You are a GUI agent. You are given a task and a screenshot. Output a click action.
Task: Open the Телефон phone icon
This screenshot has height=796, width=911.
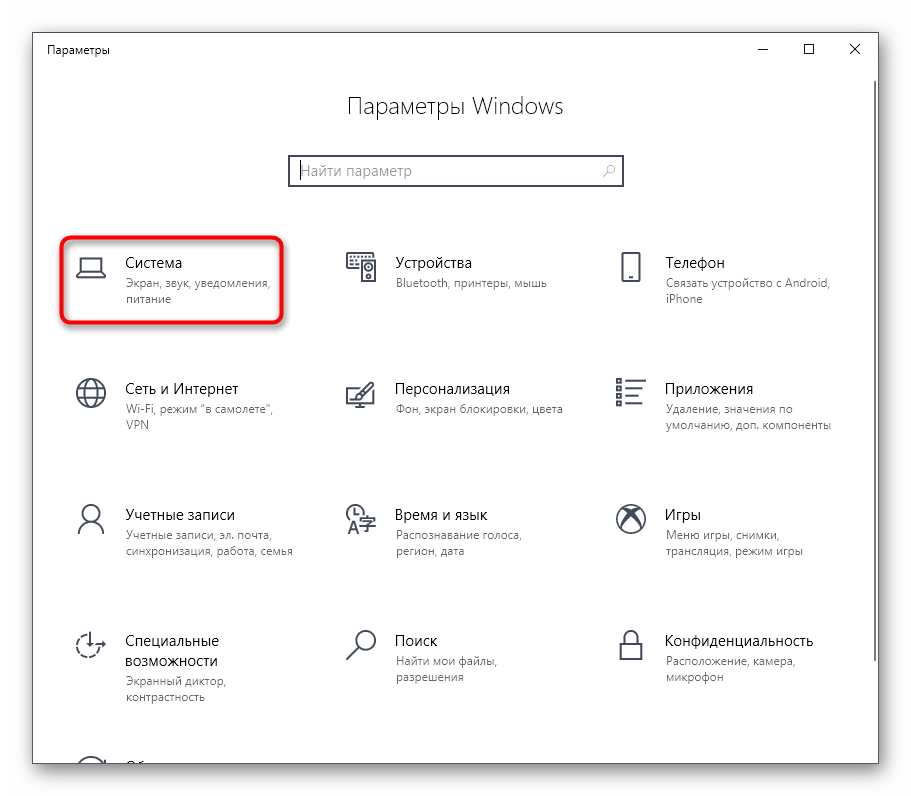(x=630, y=267)
